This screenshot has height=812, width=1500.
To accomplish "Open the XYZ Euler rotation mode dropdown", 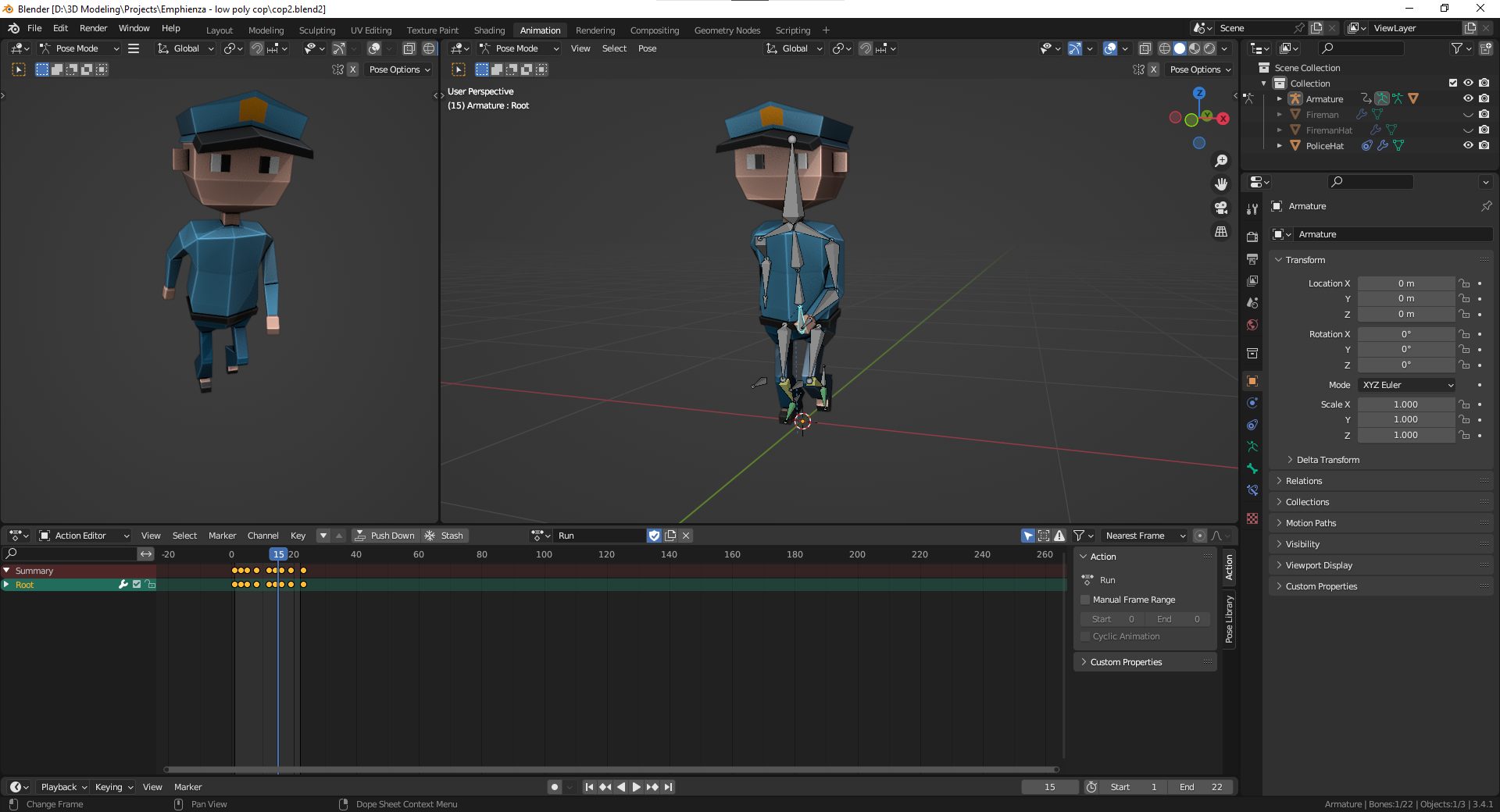I will [1407, 385].
